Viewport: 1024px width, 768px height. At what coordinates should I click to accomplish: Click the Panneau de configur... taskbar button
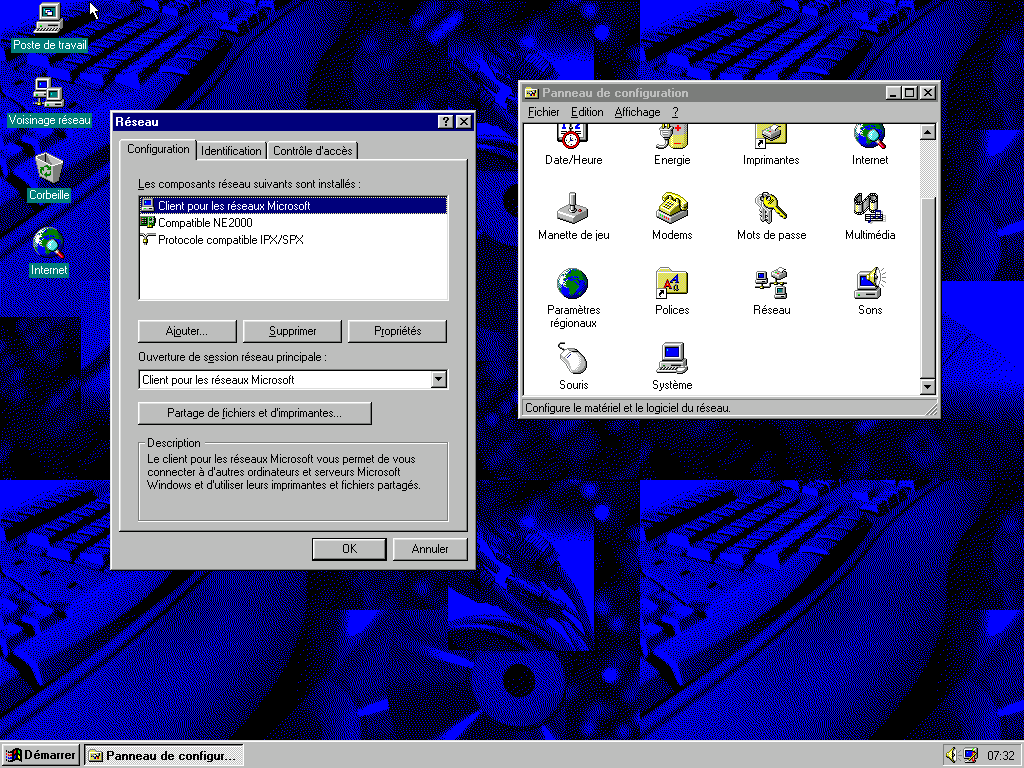(x=163, y=756)
